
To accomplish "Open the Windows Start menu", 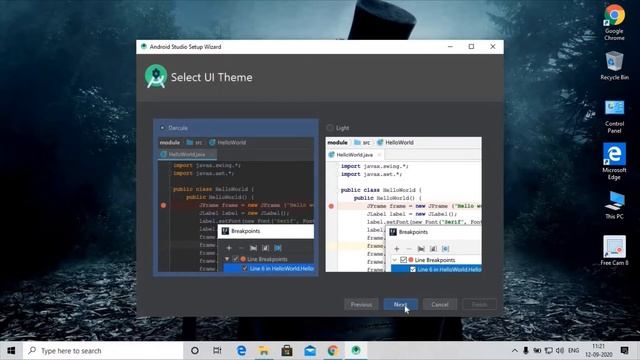I will [11, 351].
